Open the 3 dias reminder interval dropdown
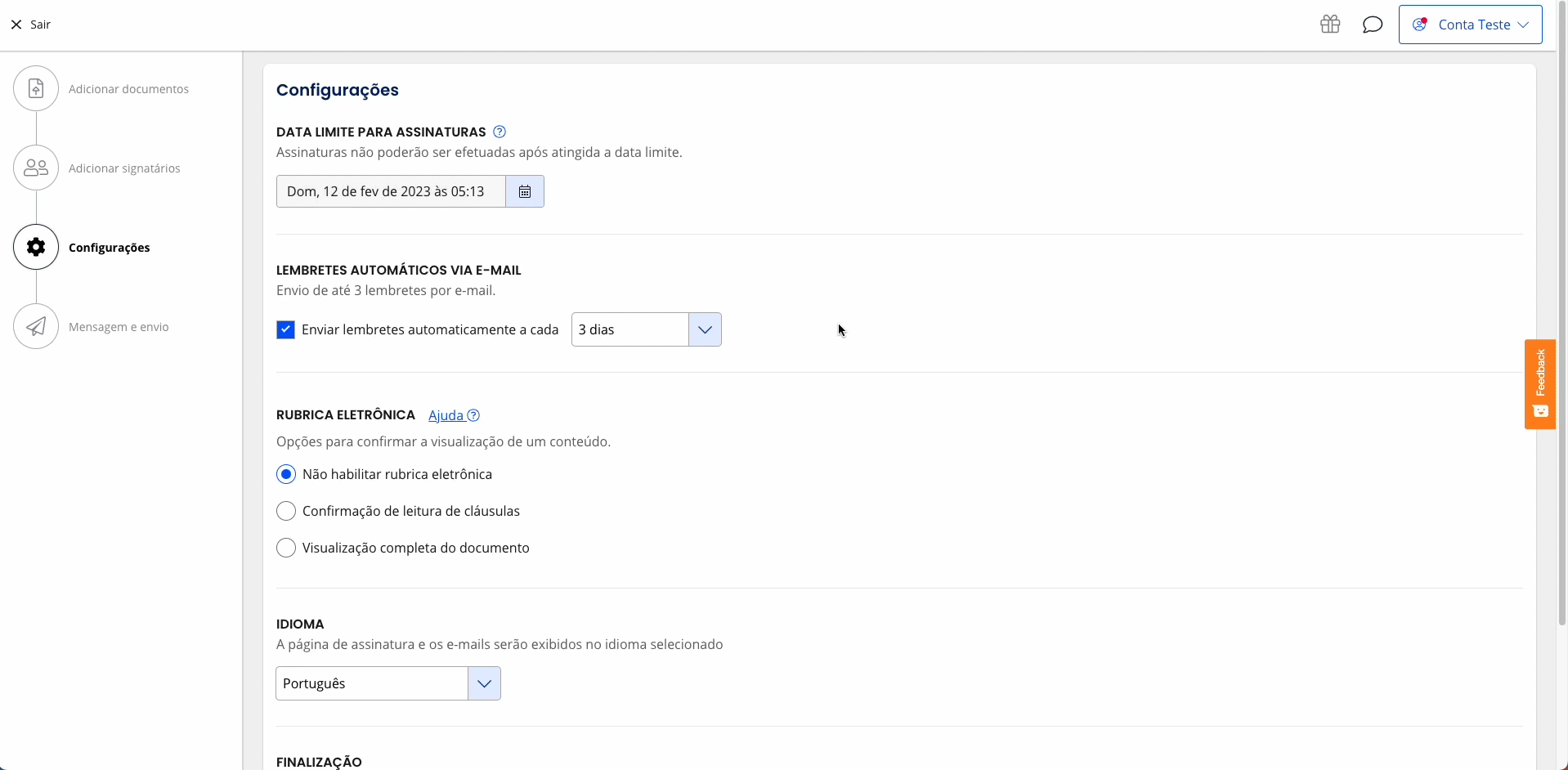 pyautogui.click(x=646, y=329)
